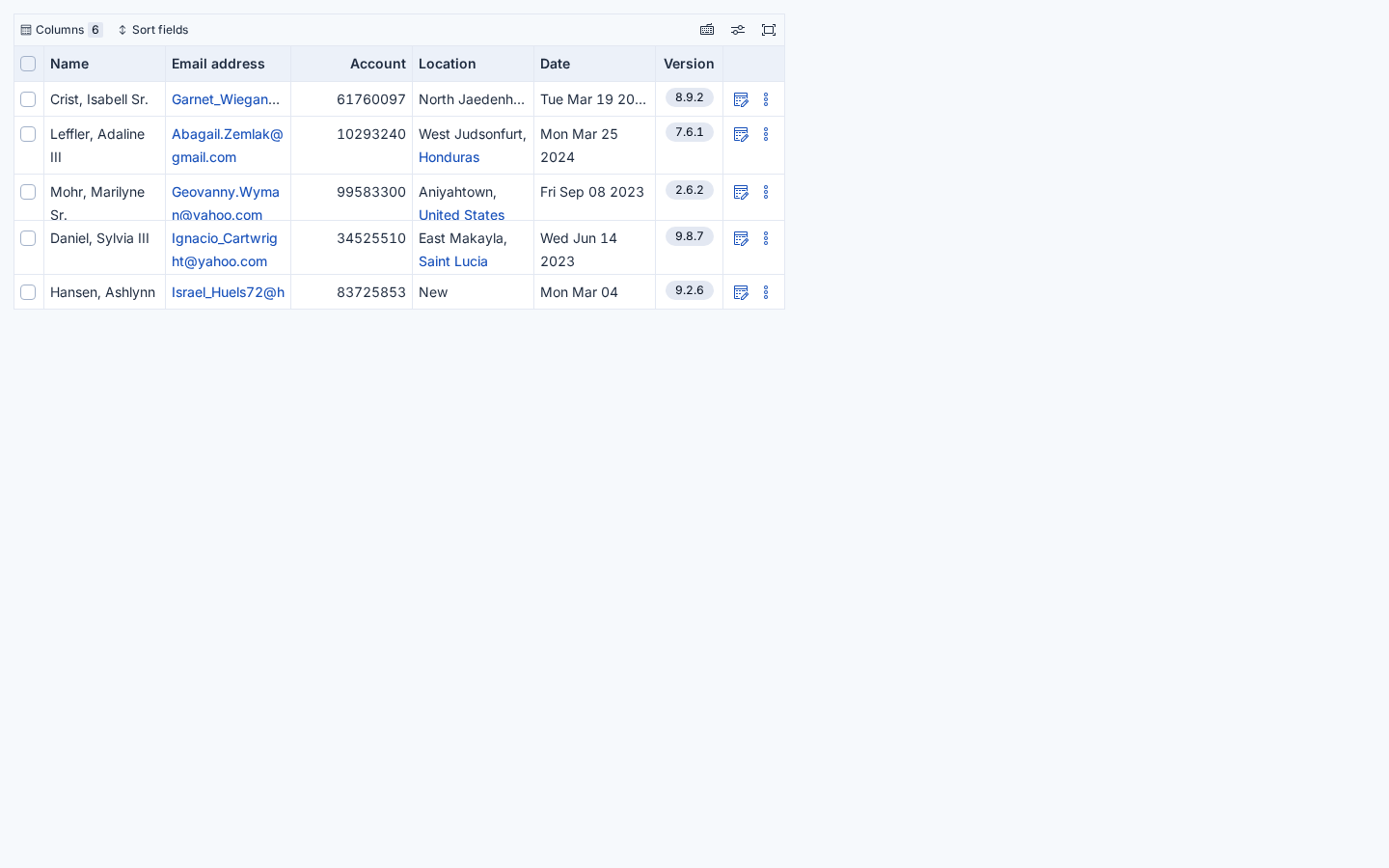Viewport: 1389px width, 868px height.
Task: Edit the Daniel, Sylvia III row
Action: click(x=741, y=238)
